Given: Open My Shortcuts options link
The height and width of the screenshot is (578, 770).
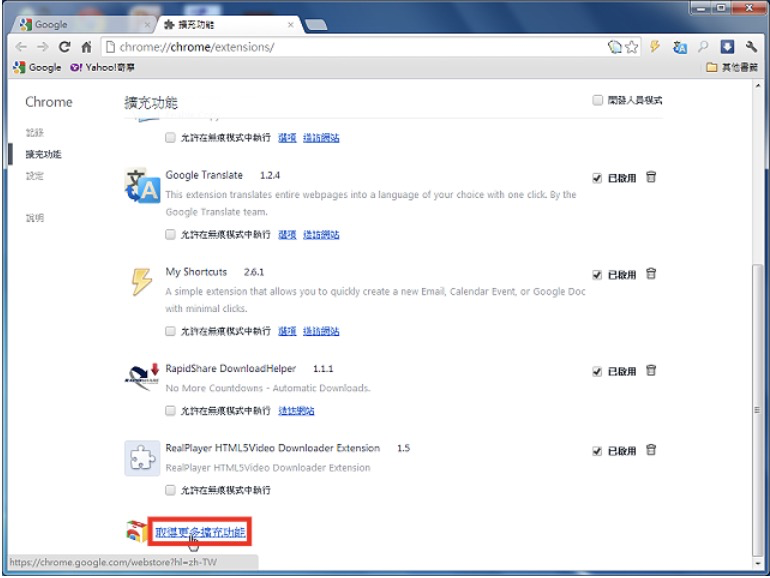Looking at the screenshot, I should point(287,331).
